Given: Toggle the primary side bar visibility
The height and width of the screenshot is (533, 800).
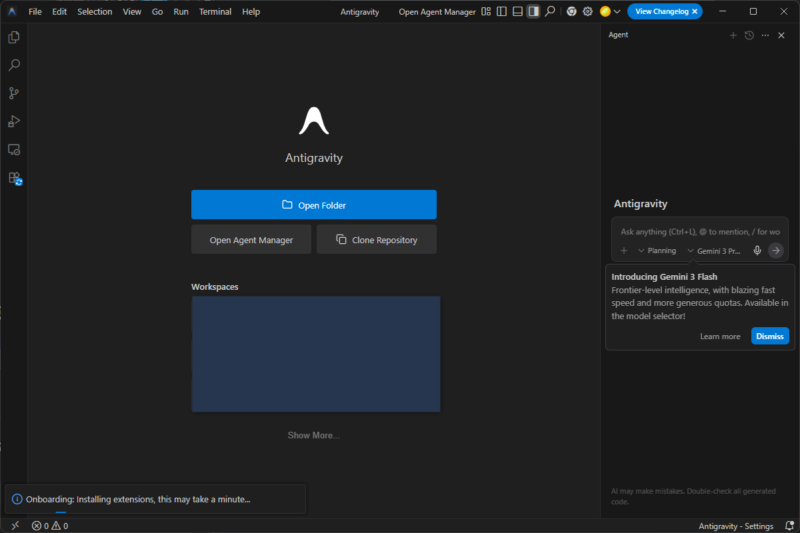Looking at the screenshot, I should [x=501, y=12].
